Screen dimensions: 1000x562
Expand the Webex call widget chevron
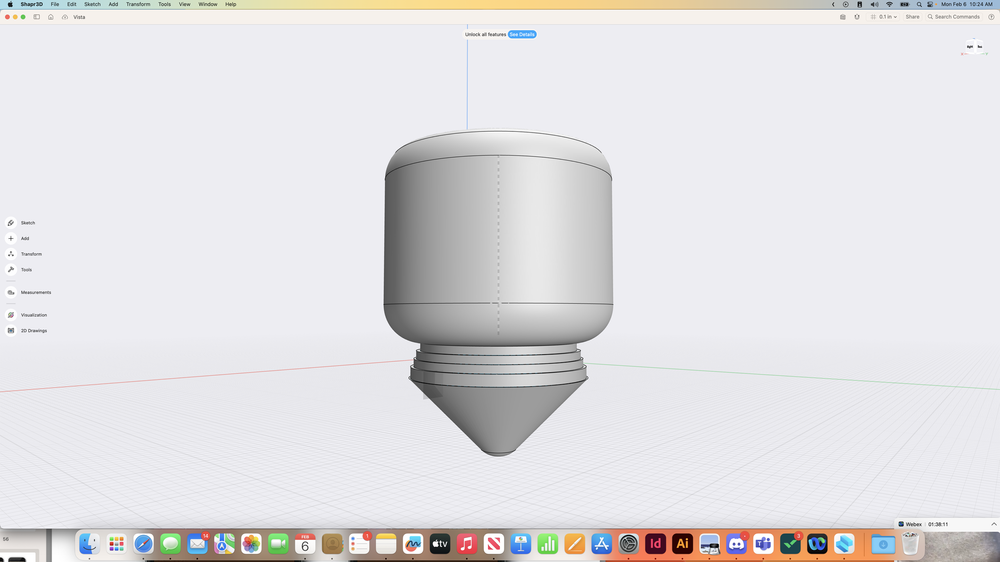click(x=993, y=524)
